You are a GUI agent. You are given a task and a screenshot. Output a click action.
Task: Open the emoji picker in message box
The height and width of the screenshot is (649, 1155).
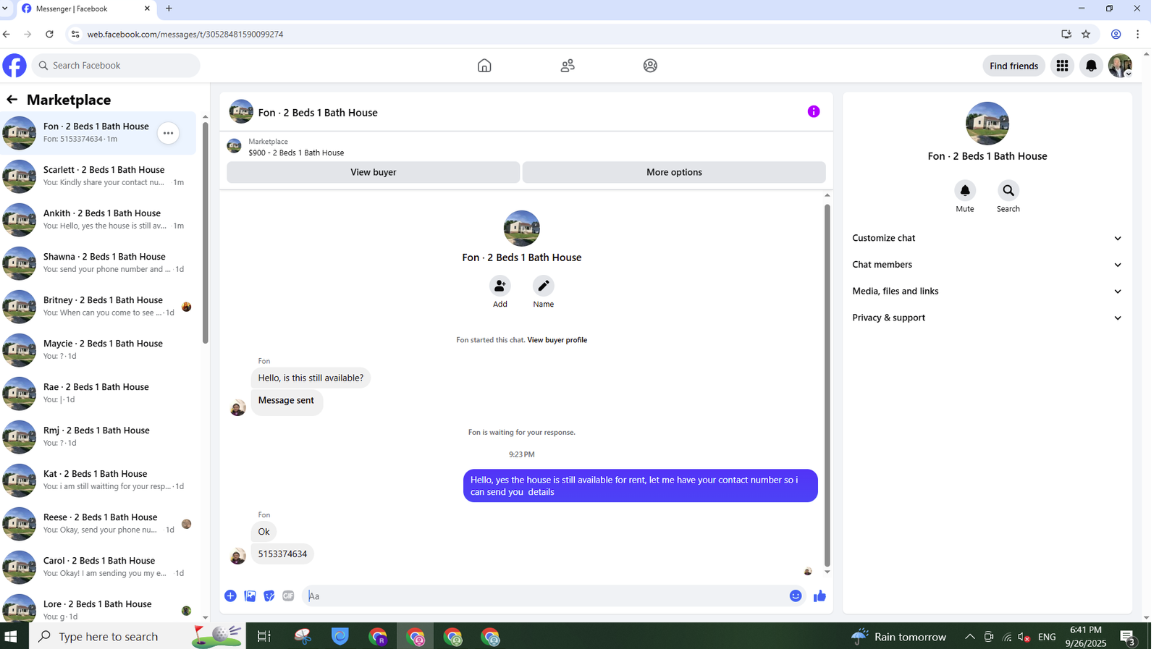pos(796,596)
